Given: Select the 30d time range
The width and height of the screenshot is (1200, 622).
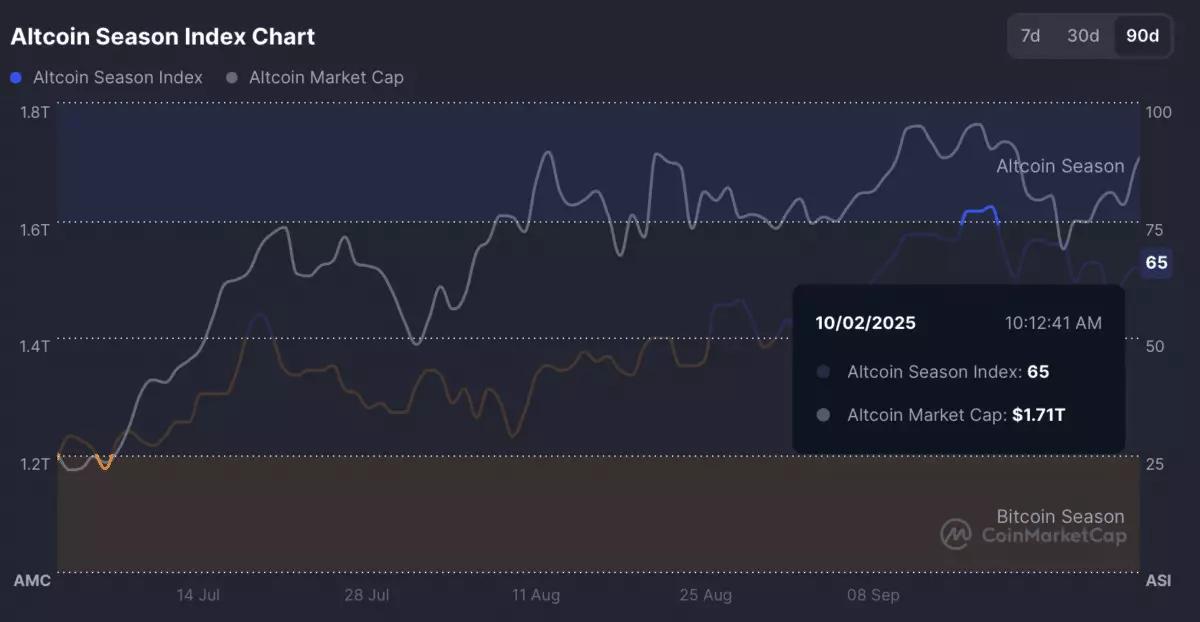Looking at the screenshot, I should click(1083, 36).
